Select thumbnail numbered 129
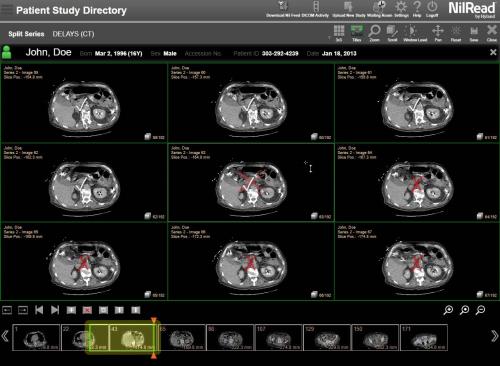This screenshot has height=366, width=500. tap(327, 338)
